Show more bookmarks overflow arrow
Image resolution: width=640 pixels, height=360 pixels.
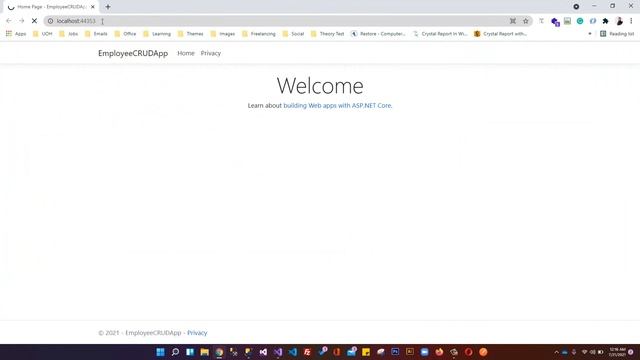coord(590,34)
